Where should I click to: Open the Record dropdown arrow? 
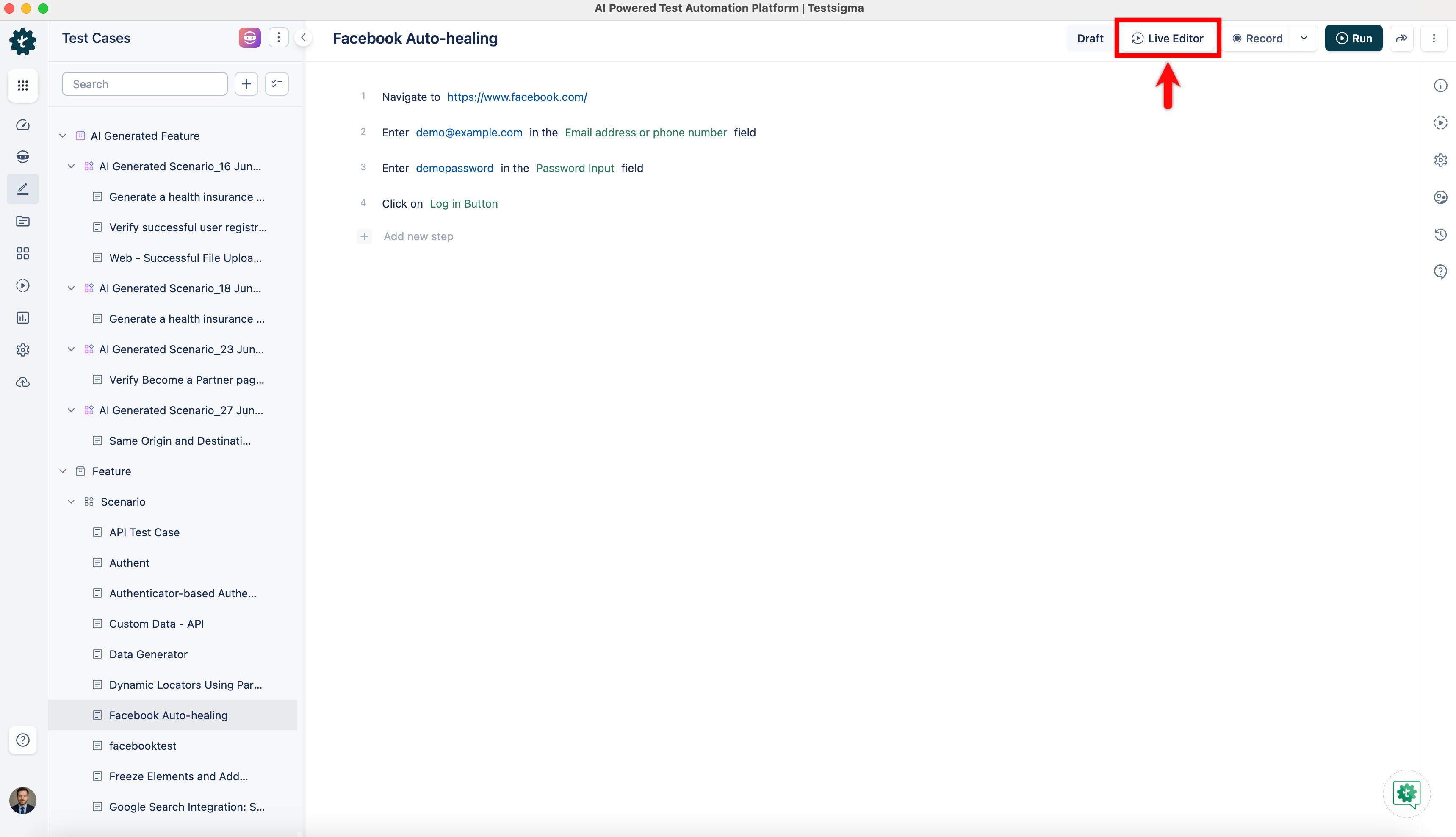[1304, 39]
